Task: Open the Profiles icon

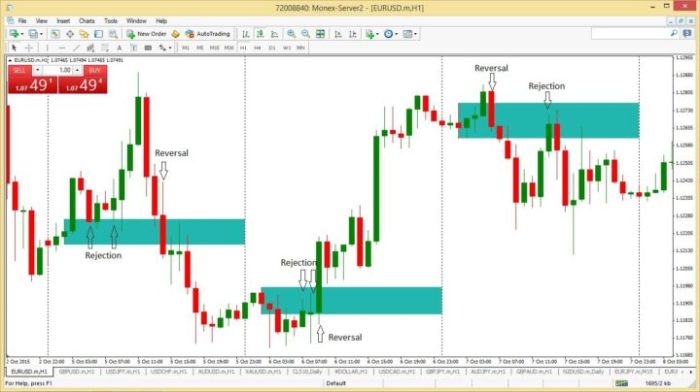Action: tap(33, 33)
